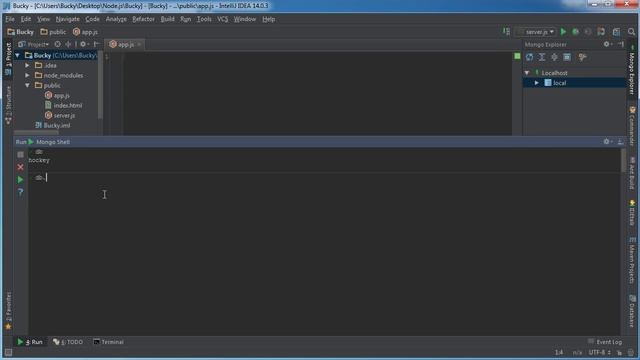The height and width of the screenshot is (360, 640).
Task: Open the TODO tool window
Action: (x=68, y=342)
